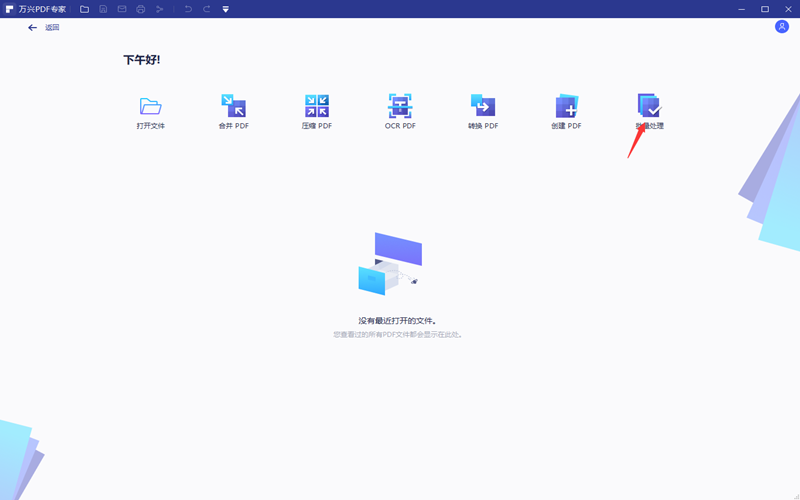Image resolution: width=800 pixels, height=500 pixels.
Task: Go back using the 返回 arrow button
Action: pyautogui.click(x=33, y=28)
